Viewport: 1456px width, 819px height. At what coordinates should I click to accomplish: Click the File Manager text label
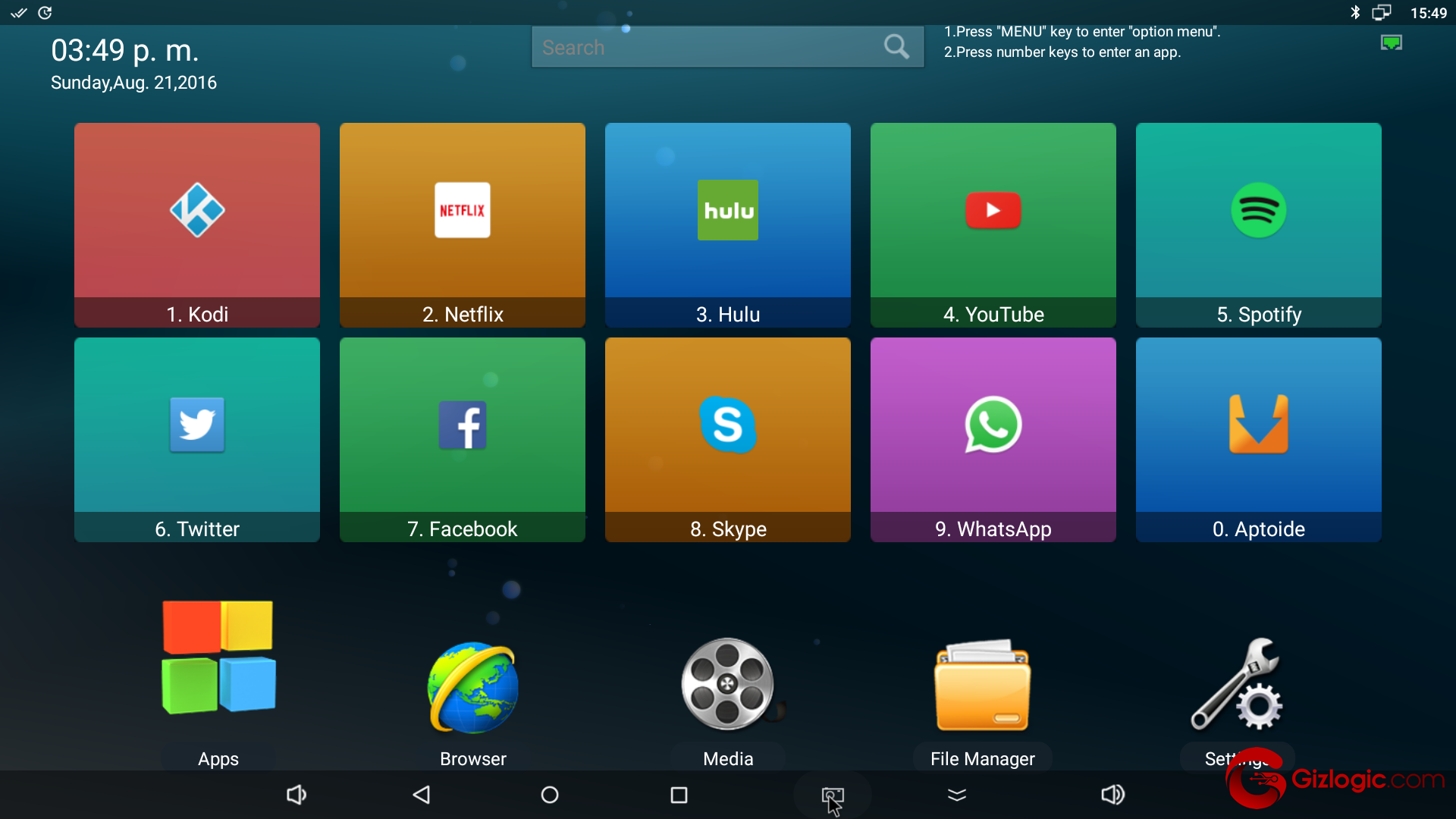click(x=983, y=759)
